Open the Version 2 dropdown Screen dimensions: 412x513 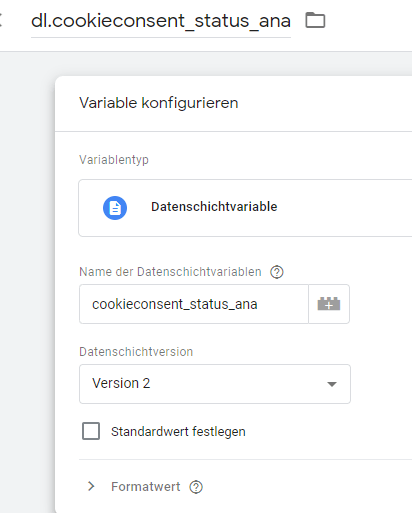point(215,384)
